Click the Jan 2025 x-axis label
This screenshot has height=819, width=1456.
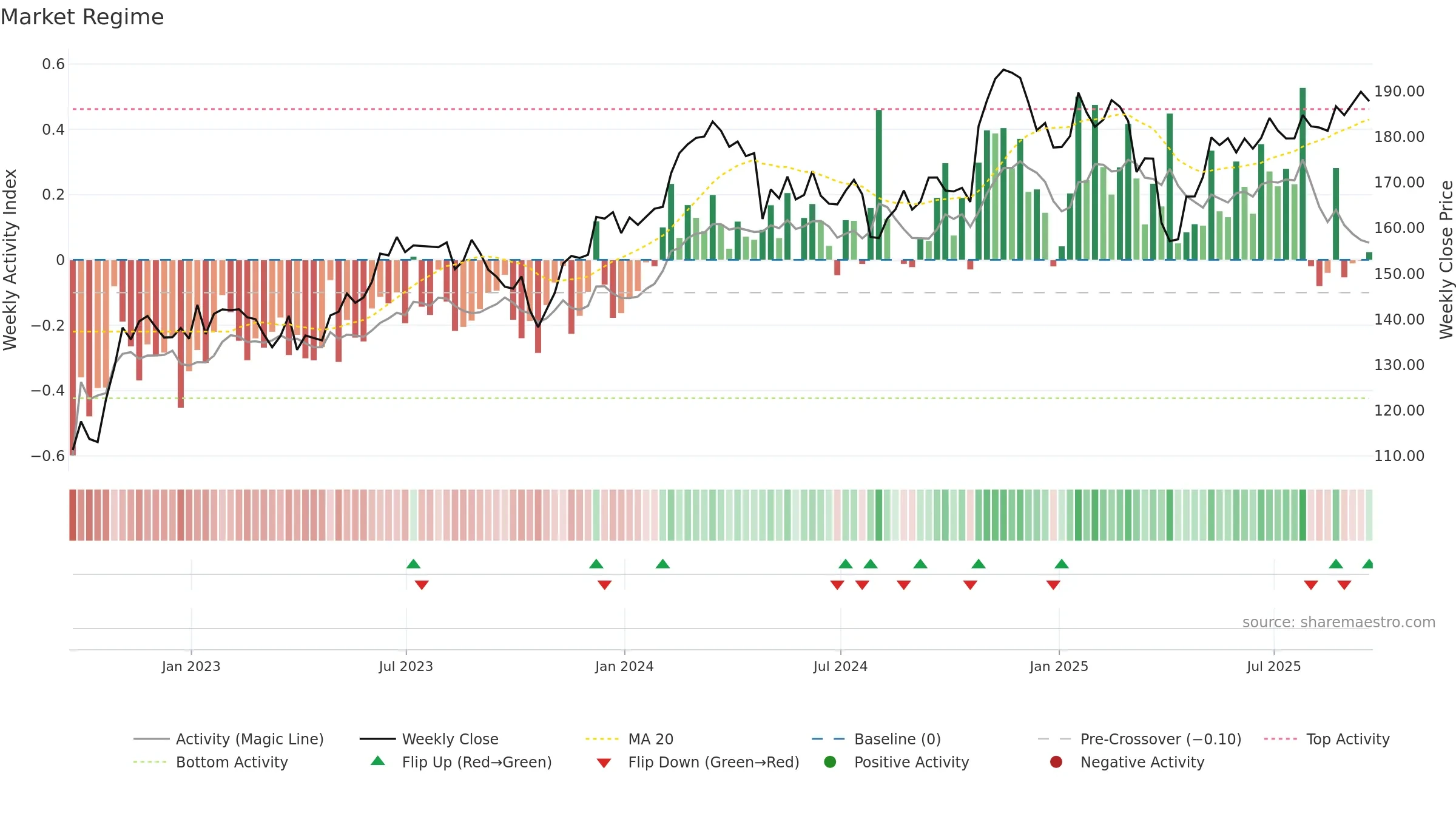1059,666
